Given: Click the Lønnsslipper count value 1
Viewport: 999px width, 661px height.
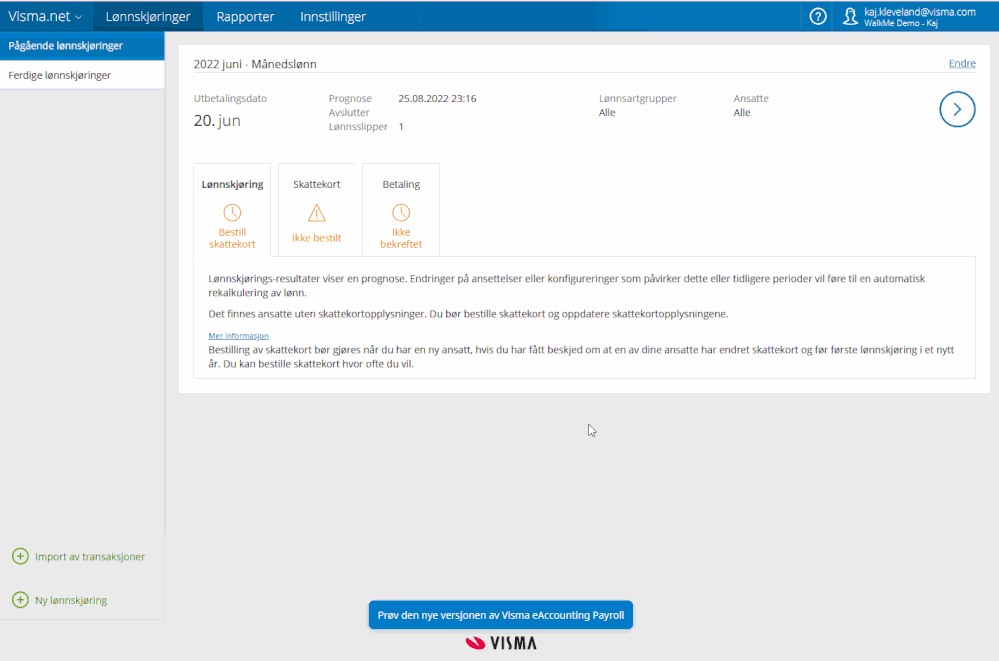Looking at the screenshot, I should tap(400, 127).
